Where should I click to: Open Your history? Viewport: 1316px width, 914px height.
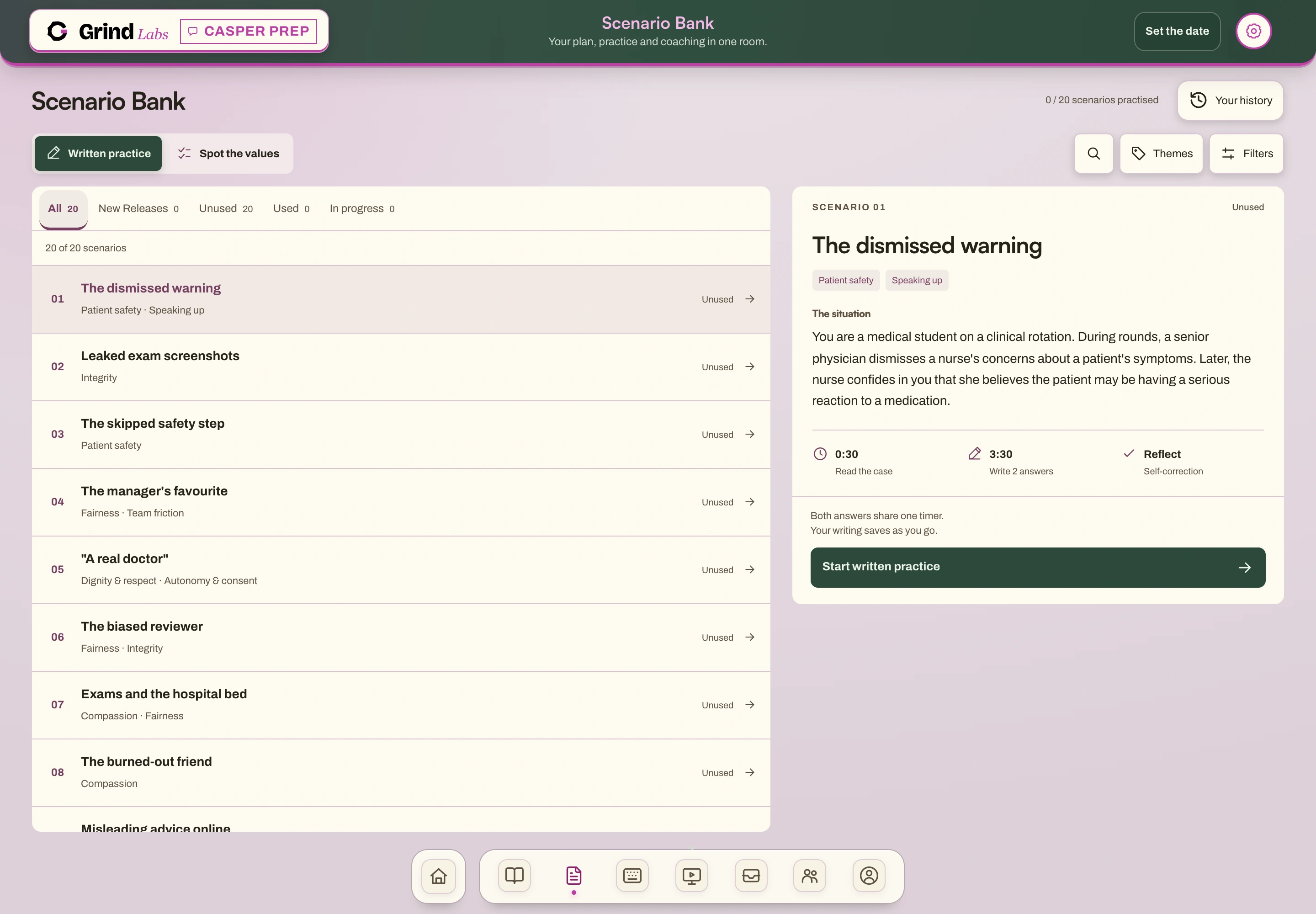point(1230,100)
